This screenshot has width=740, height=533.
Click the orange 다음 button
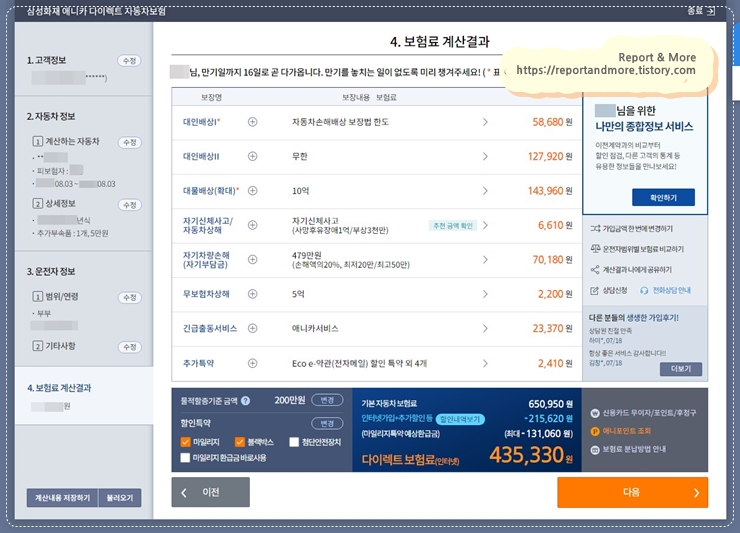coord(632,492)
